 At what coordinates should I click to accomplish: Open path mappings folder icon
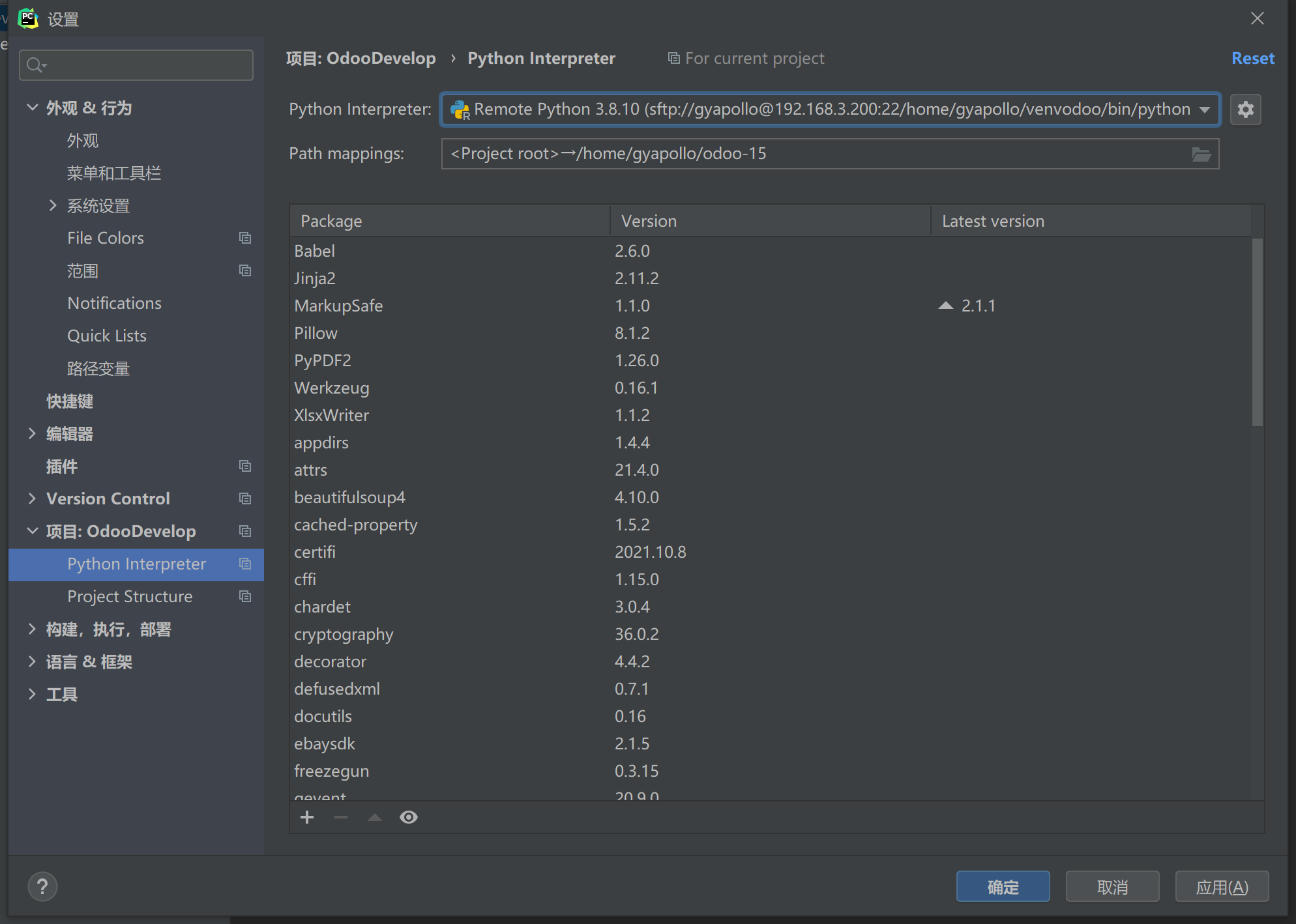click(1201, 154)
